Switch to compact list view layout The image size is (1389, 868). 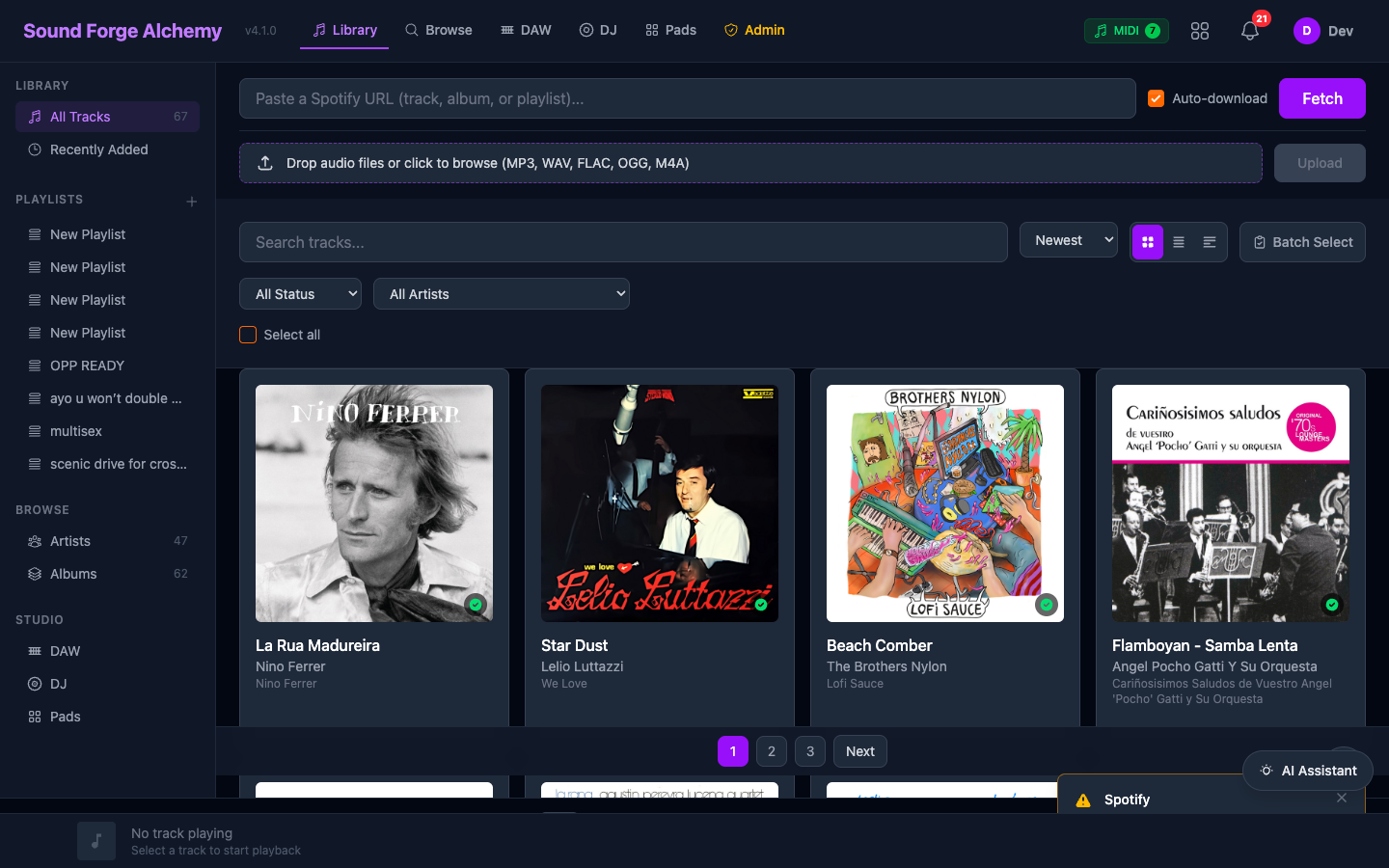pyautogui.click(x=1210, y=242)
